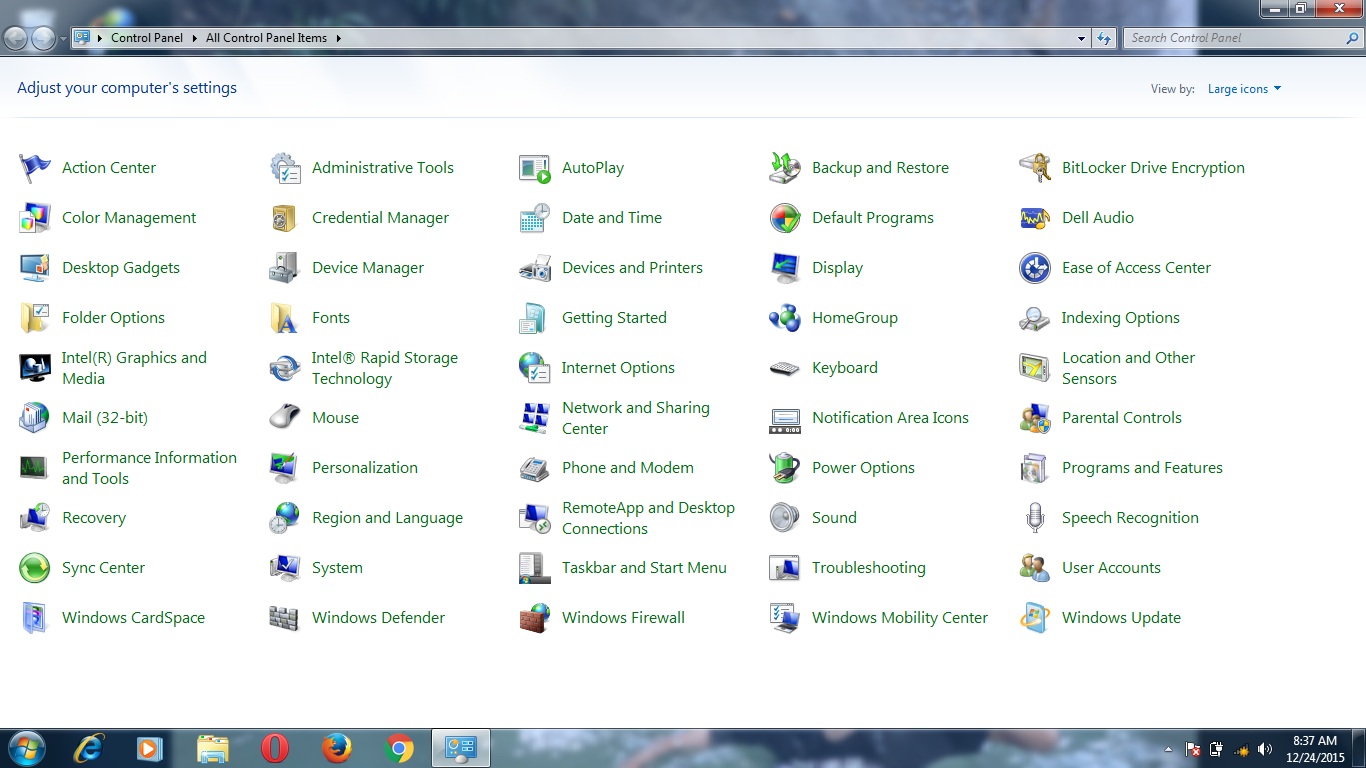This screenshot has height=768, width=1366.
Task: Open Network and Sharing Center
Action: click(x=635, y=417)
